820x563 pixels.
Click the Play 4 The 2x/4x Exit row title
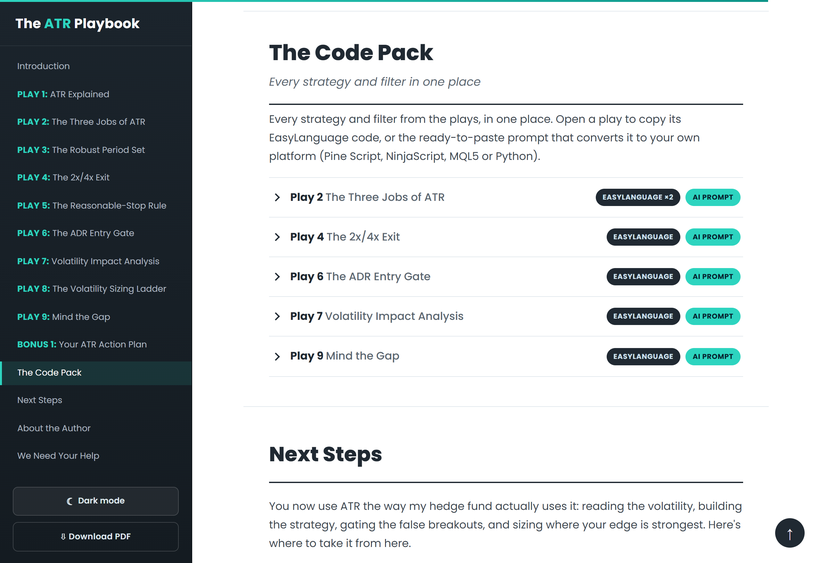coord(345,237)
